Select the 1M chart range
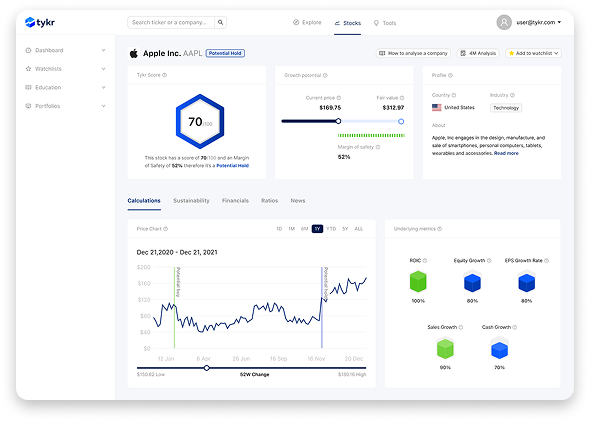This screenshot has width=590, height=422. (291, 229)
